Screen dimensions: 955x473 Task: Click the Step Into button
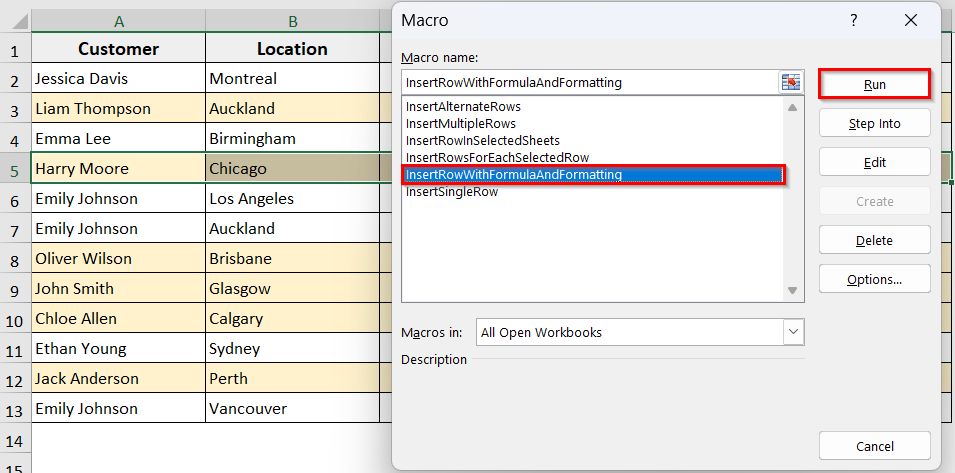(874, 123)
